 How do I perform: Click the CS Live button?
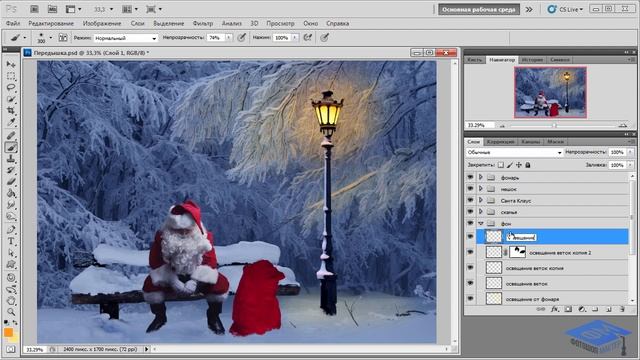566,9
